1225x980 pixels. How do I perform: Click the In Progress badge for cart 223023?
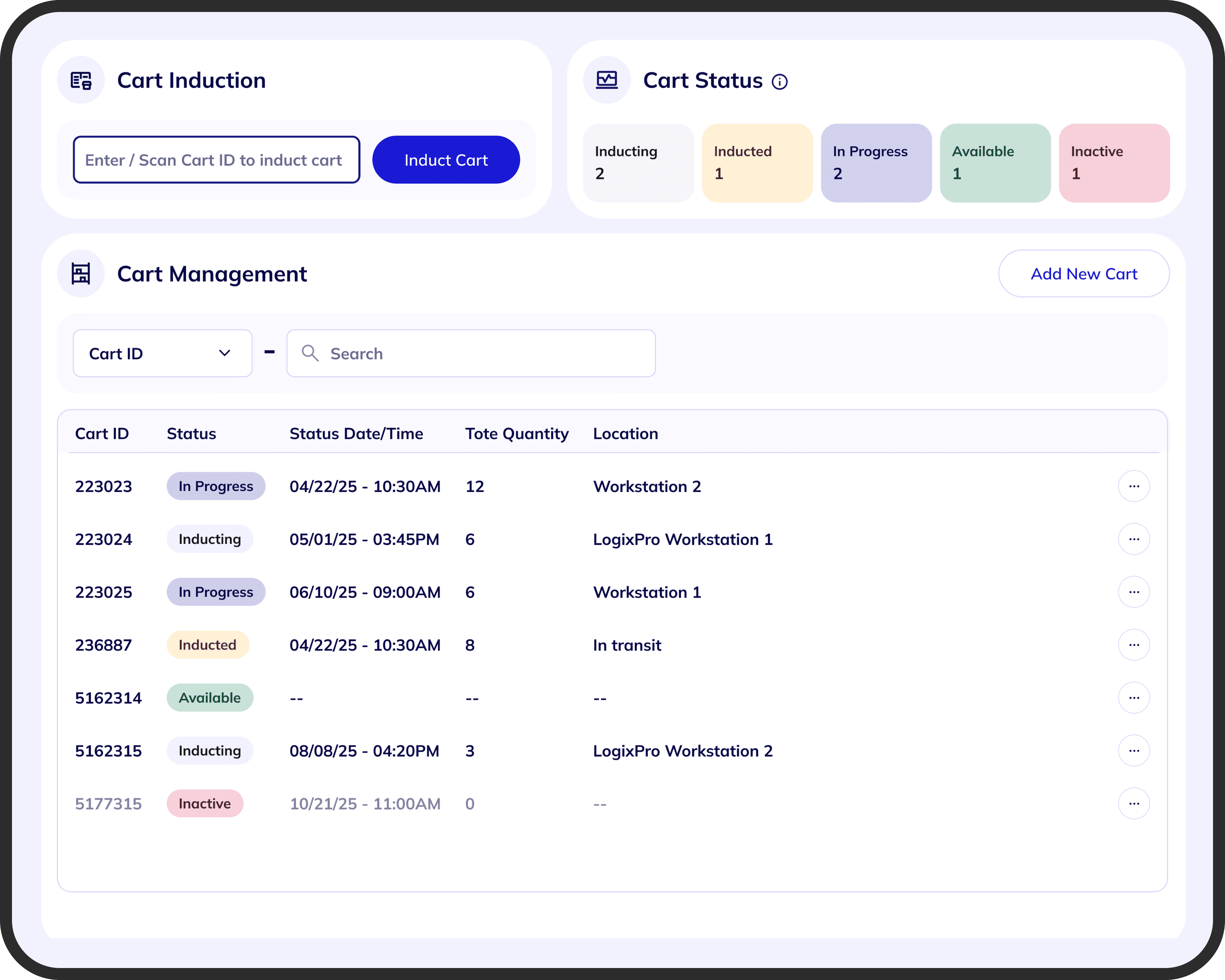click(x=216, y=486)
